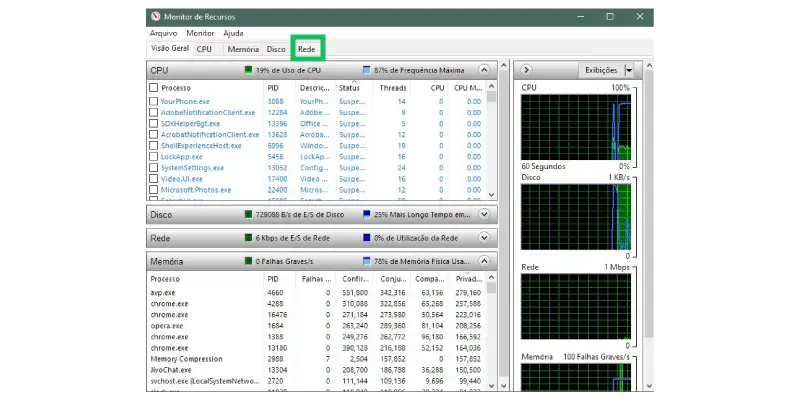Viewport: 800px width, 400px height.
Task: Click the Exibições button
Action: pyautogui.click(x=600, y=70)
